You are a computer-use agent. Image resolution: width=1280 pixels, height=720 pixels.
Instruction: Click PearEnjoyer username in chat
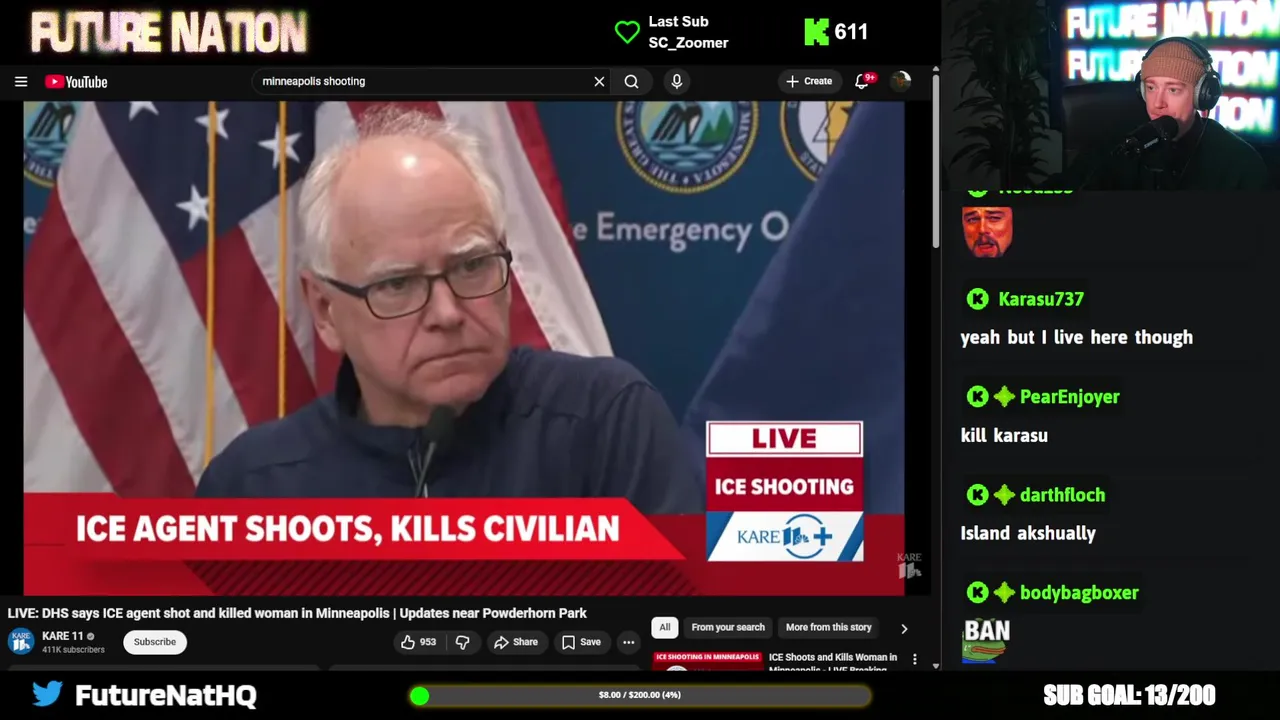pos(1070,397)
